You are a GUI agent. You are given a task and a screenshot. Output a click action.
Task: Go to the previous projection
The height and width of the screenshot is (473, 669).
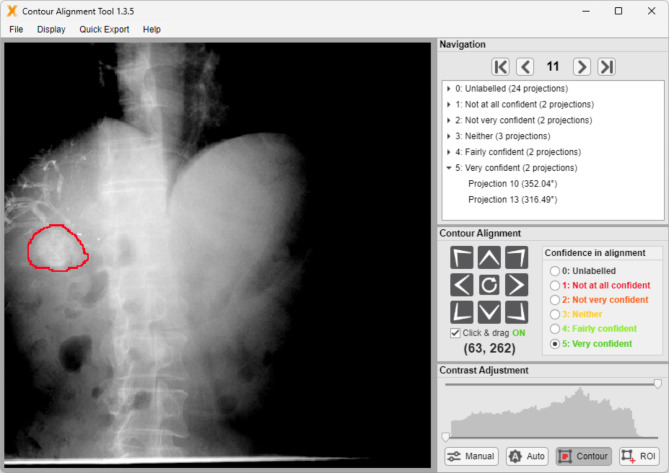[x=525, y=67]
